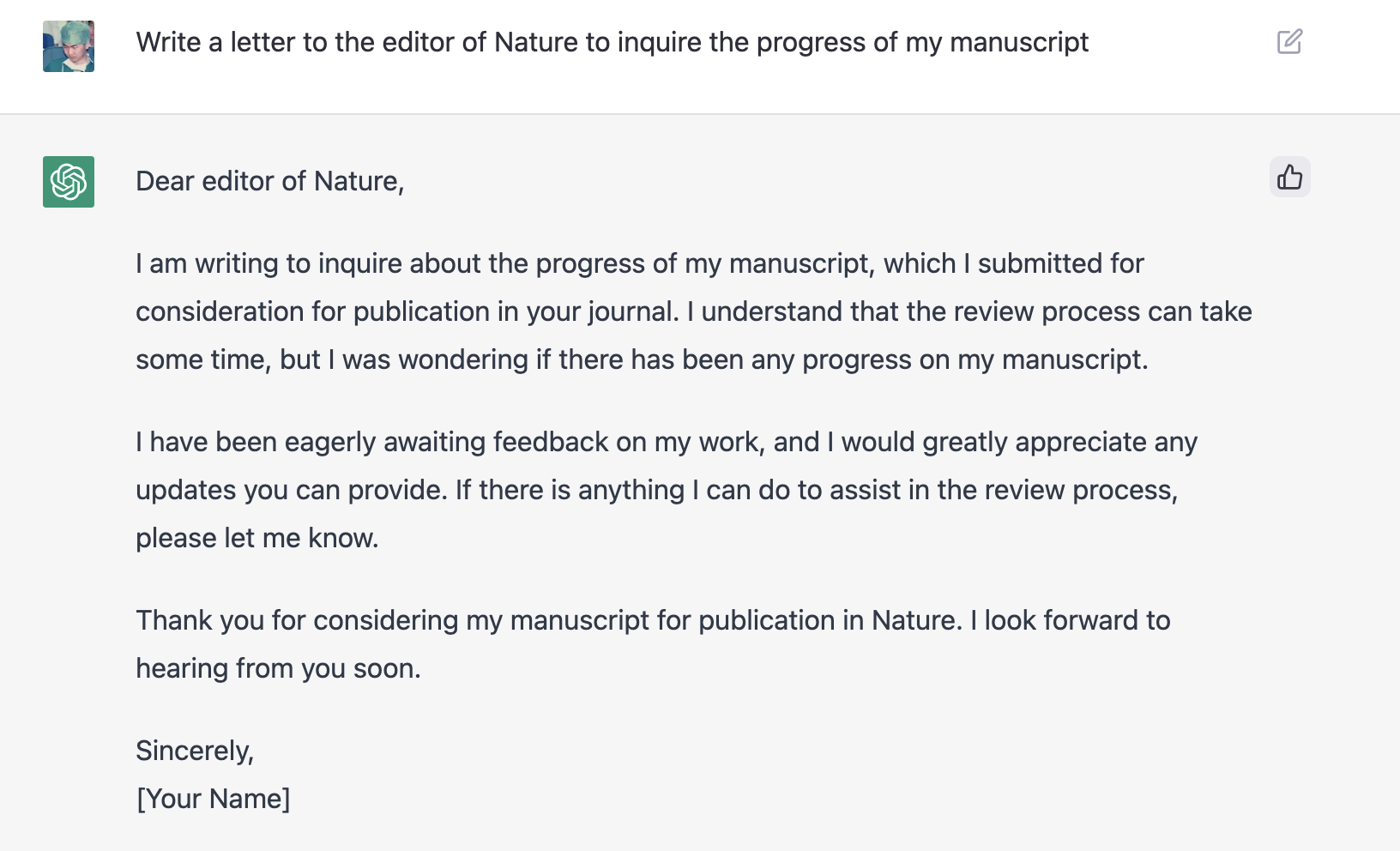This screenshot has width=1400, height=851.
Task: Like the response with thumbs-up icon
Action: [x=1289, y=178]
